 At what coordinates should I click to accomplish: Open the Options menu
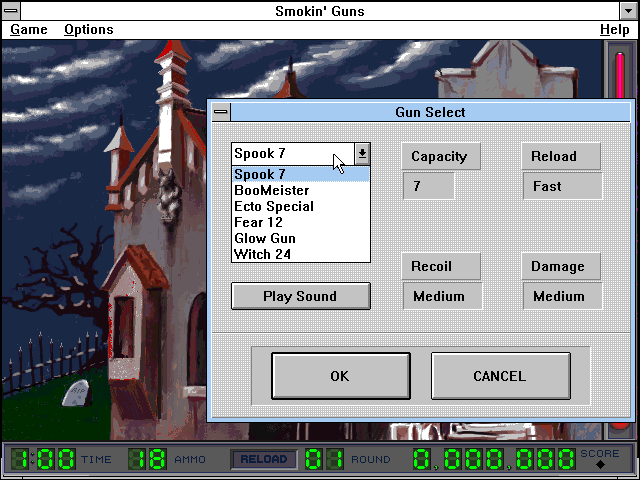tap(89, 29)
